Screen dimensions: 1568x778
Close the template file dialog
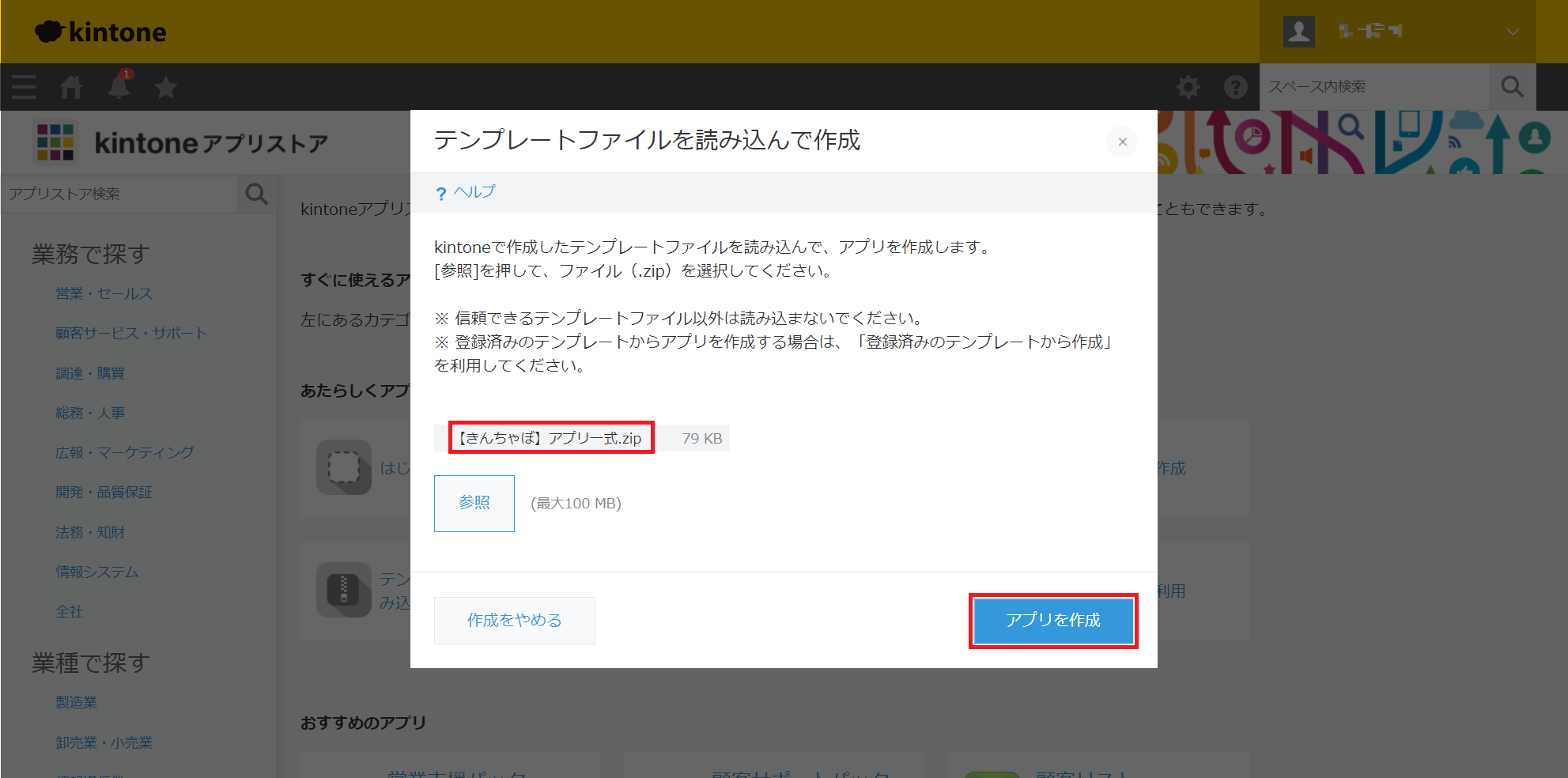pos(1122,142)
